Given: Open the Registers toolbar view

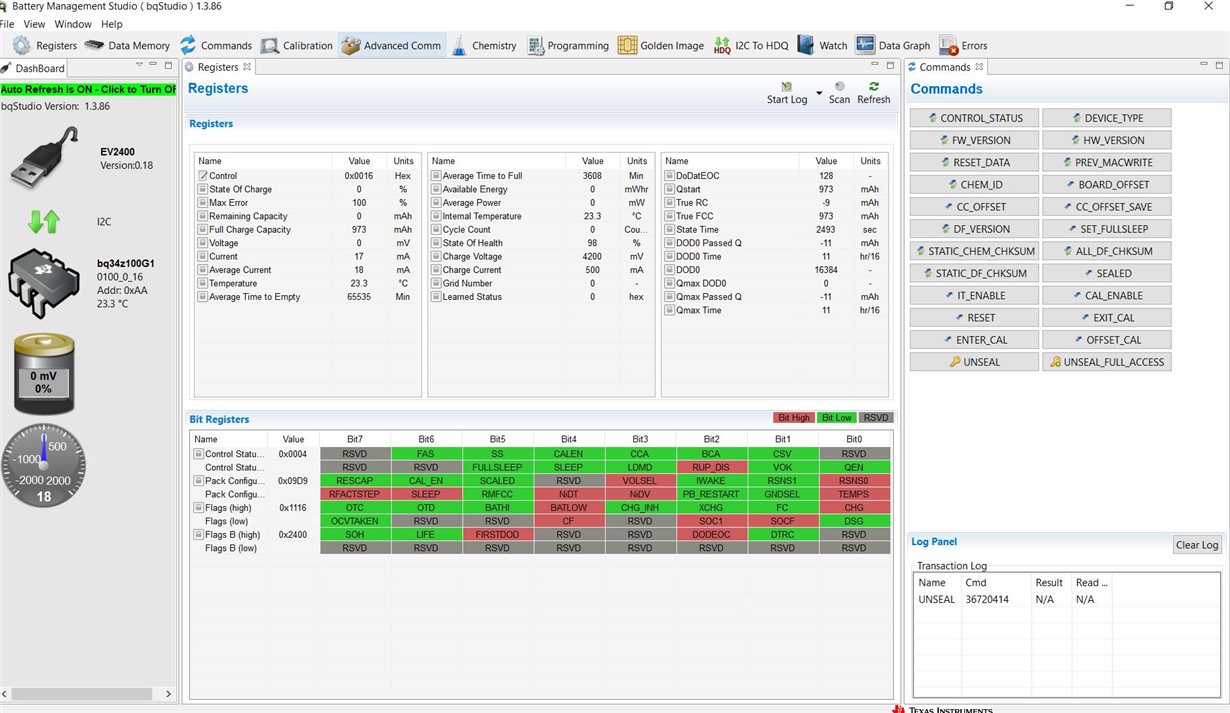Looking at the screenshot, I should click(x=45, y=45).
